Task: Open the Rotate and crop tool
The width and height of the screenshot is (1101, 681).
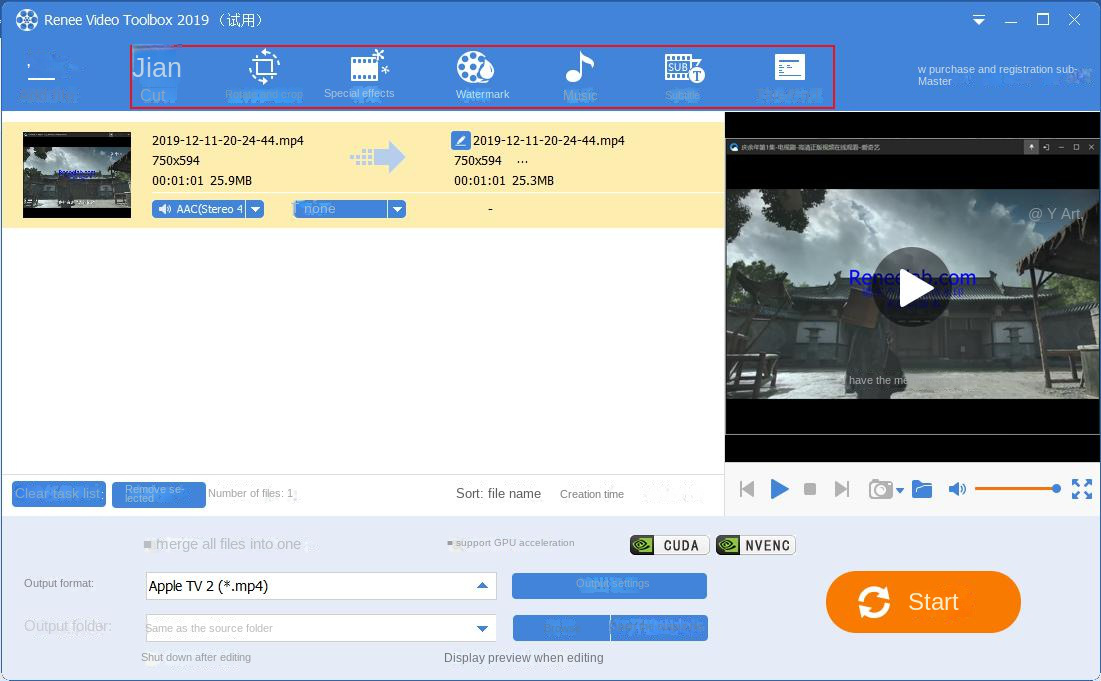Action: tap(262, 76)
